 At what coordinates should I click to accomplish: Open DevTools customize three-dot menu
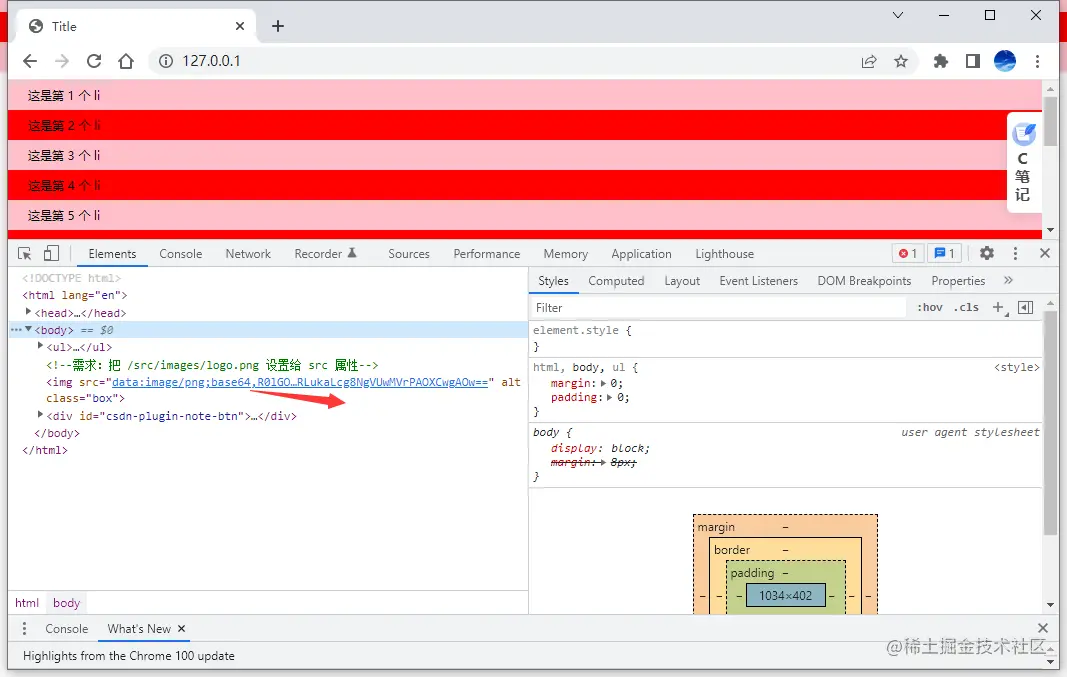(1015, 253)
